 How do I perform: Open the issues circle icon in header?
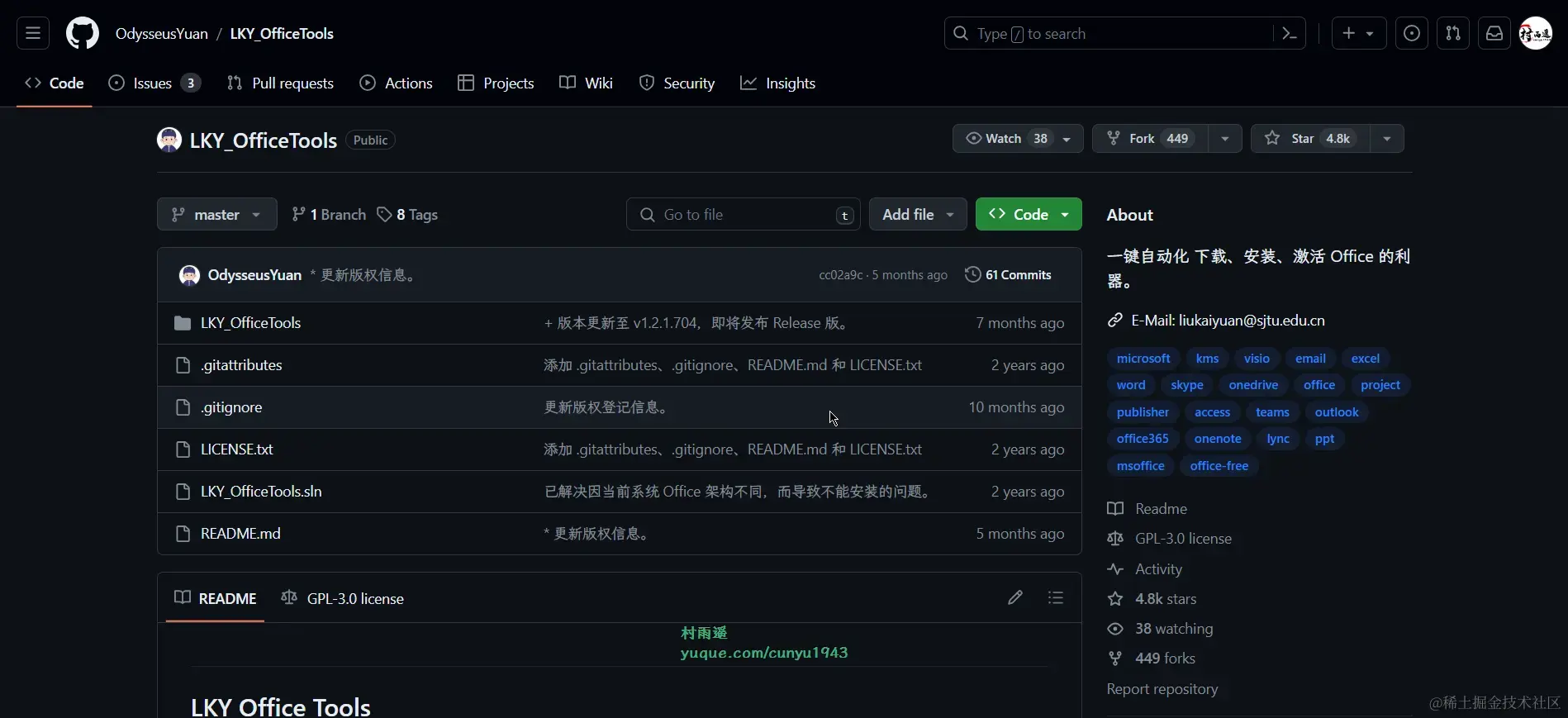coord(1412,34)
